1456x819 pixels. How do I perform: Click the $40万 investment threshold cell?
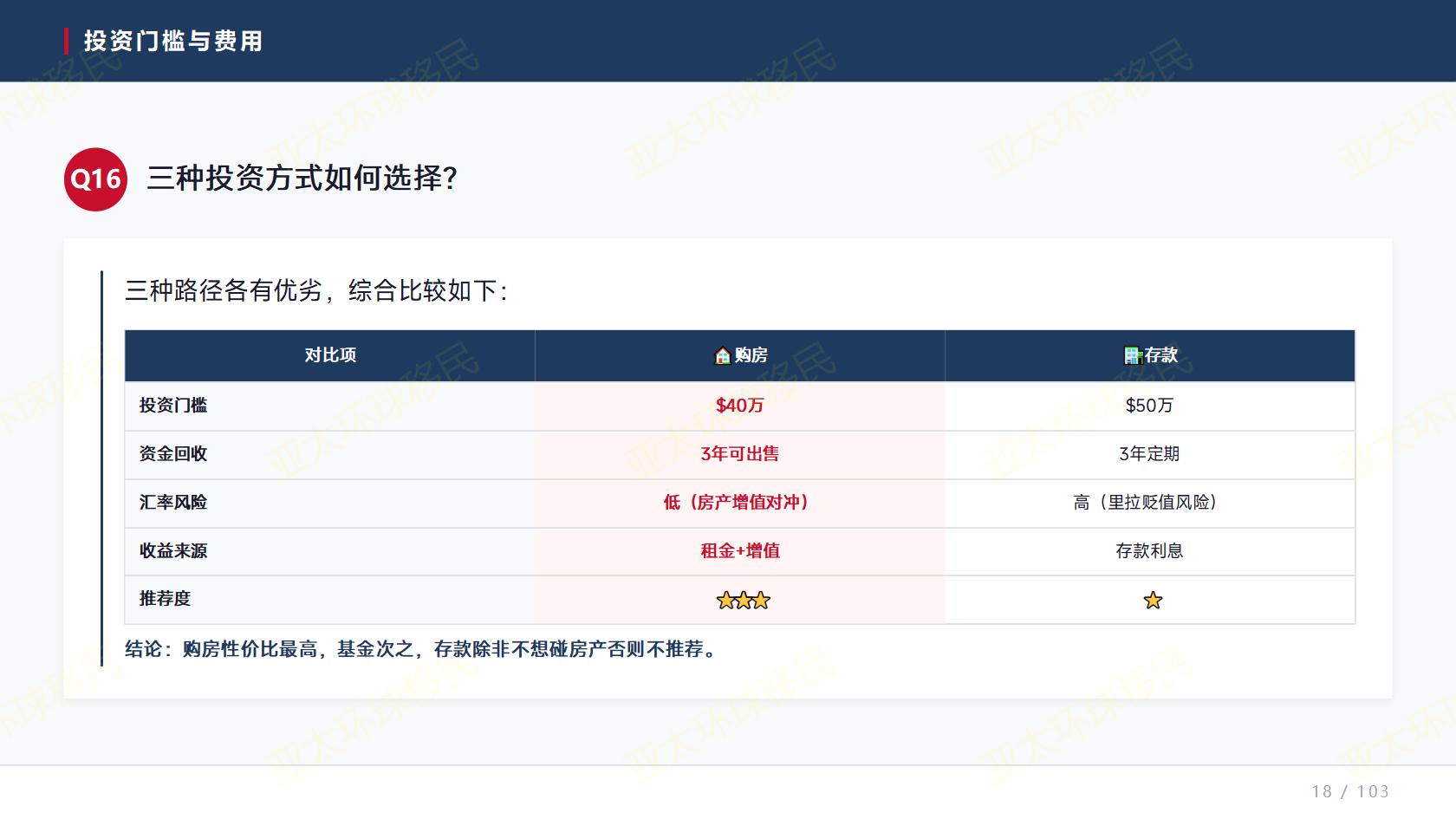pos(739,406)
